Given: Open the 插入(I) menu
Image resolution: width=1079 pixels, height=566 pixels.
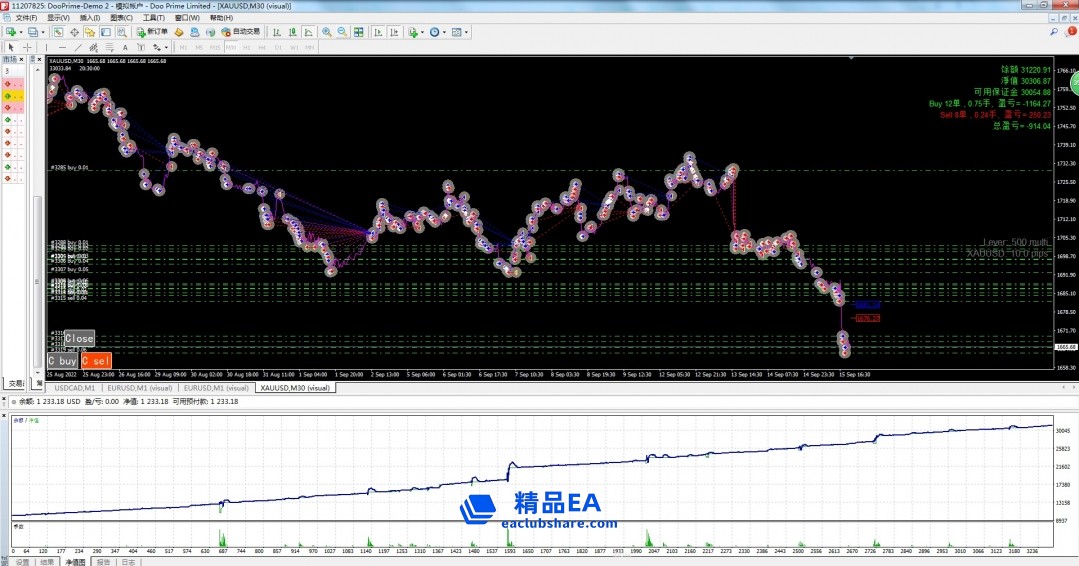Looking at the screenshot, I should coord(89,18).
